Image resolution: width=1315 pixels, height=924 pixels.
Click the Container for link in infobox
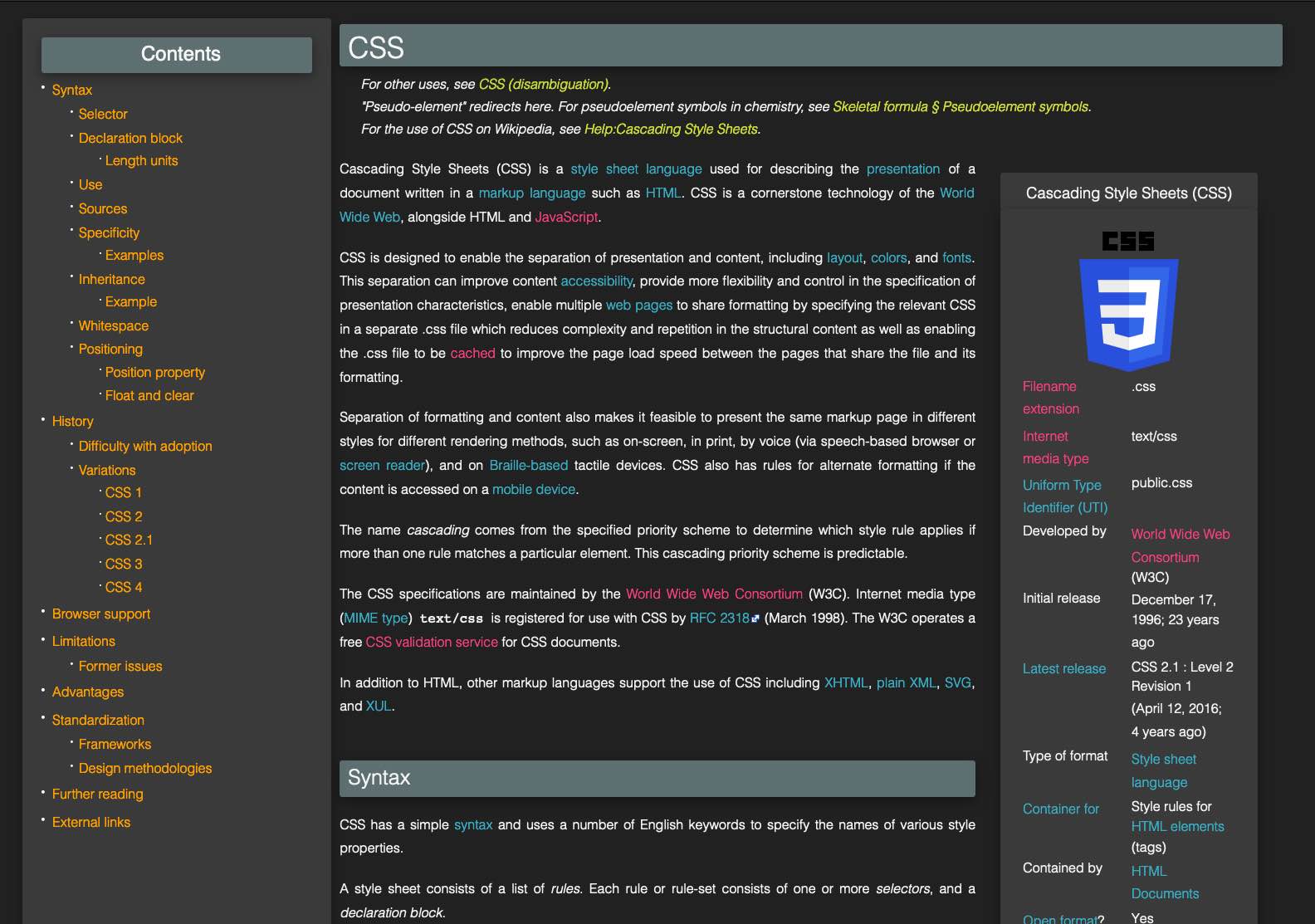(x=1061, y=809)
